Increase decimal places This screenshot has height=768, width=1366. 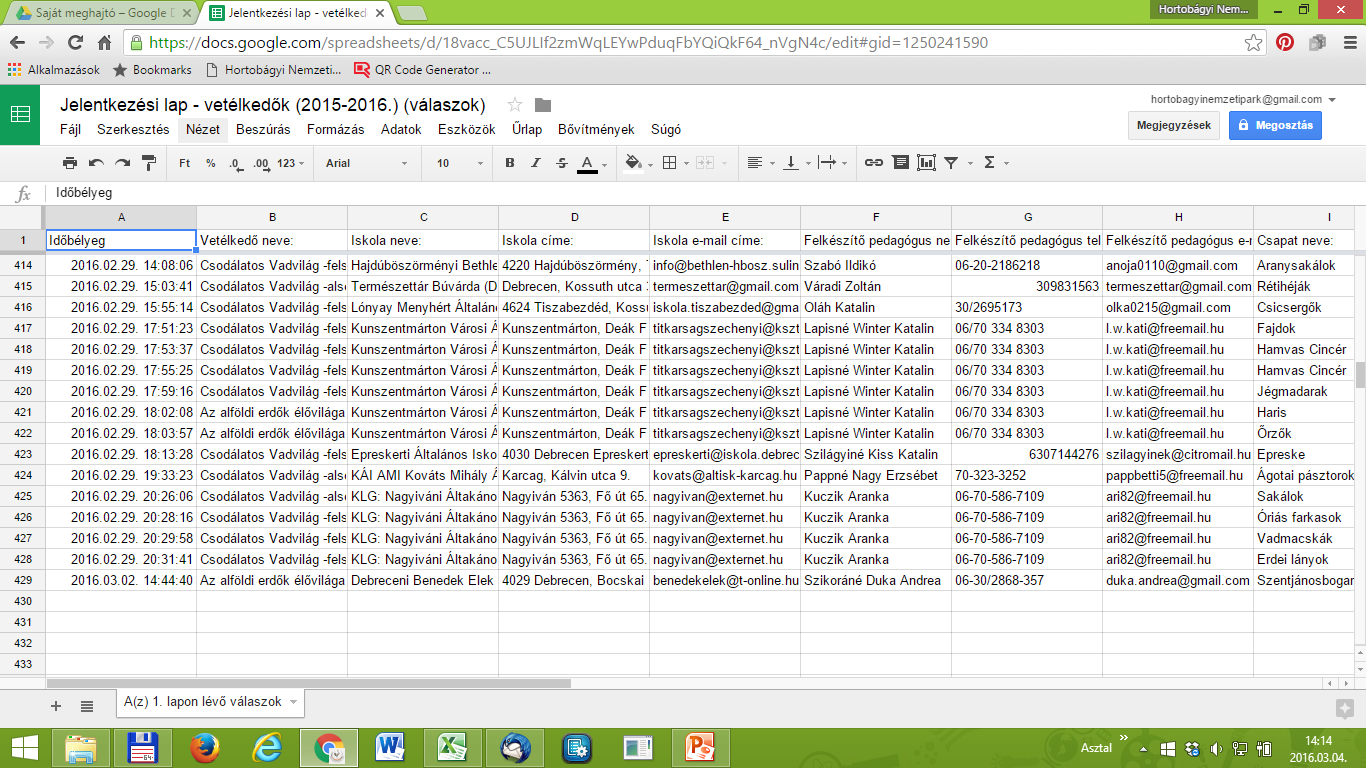261,163
